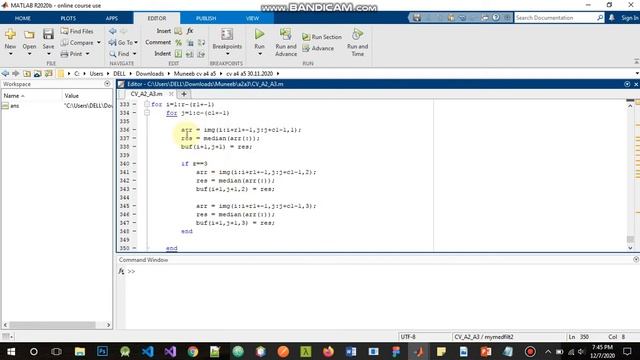The image size is (640, 360).
Task: Open the Workspace panel actions menu
Action: pos(107,84)
